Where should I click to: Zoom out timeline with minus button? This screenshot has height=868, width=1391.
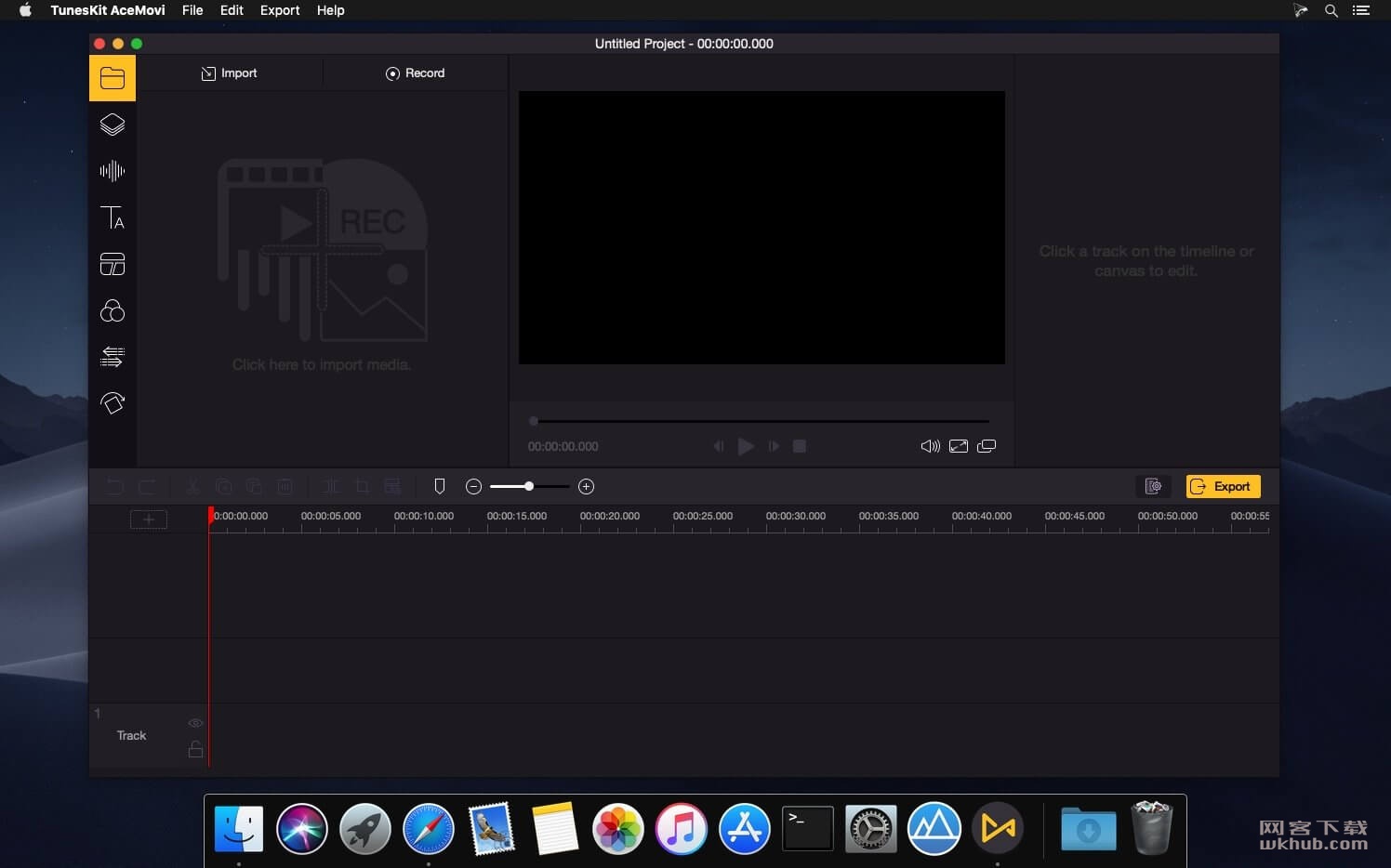[x=473, y=486]
